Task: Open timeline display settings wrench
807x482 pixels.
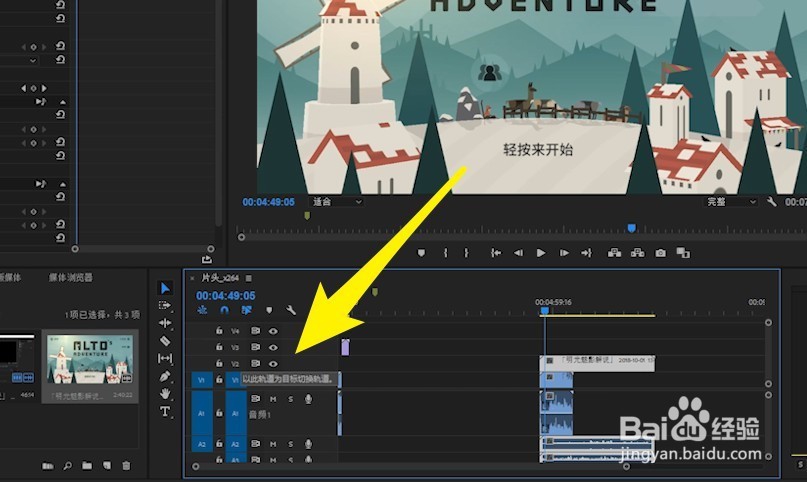Action: [x=291, y=310]
